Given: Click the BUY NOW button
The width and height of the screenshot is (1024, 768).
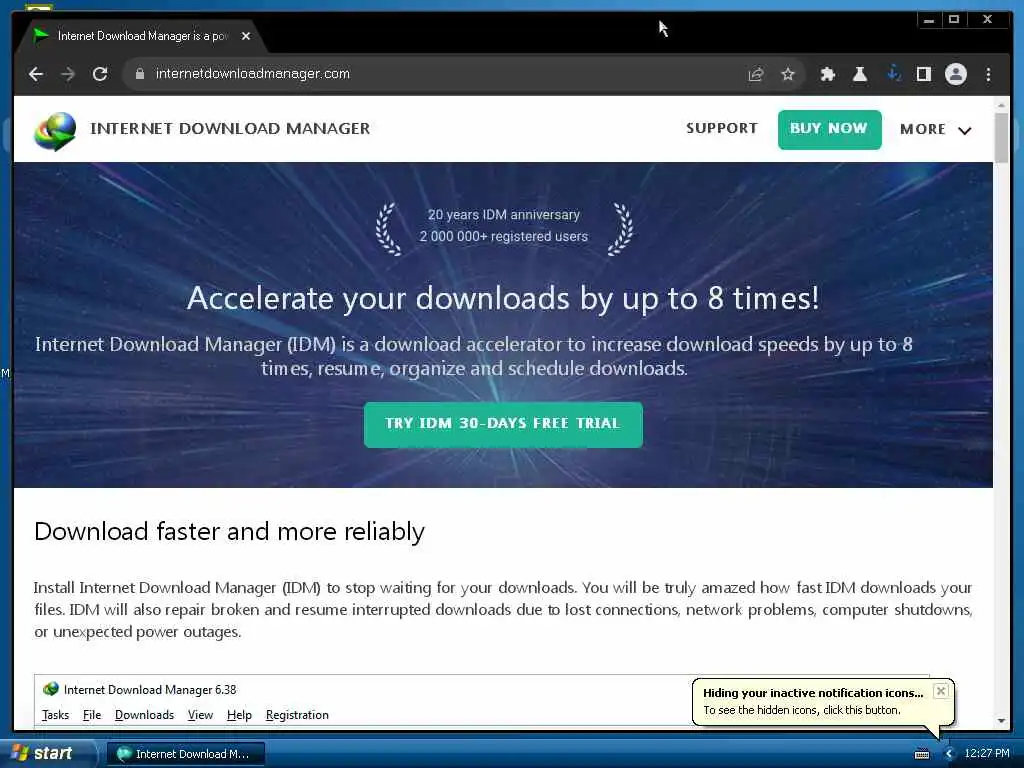Looking at the screenshot, I should click(829, 129).
